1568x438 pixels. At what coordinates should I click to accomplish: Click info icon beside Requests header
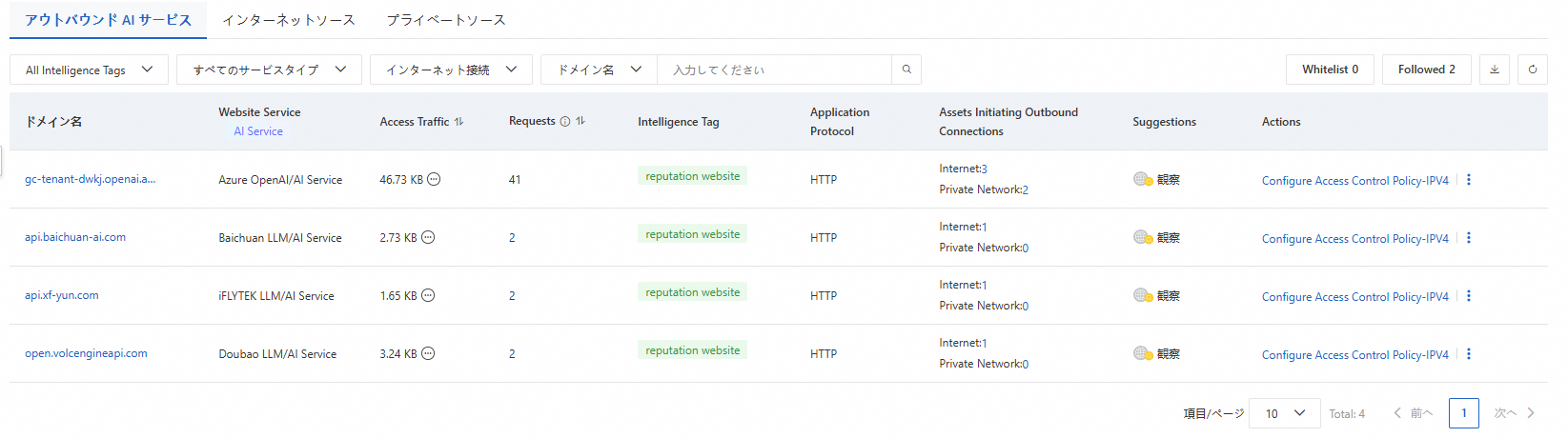565,121
